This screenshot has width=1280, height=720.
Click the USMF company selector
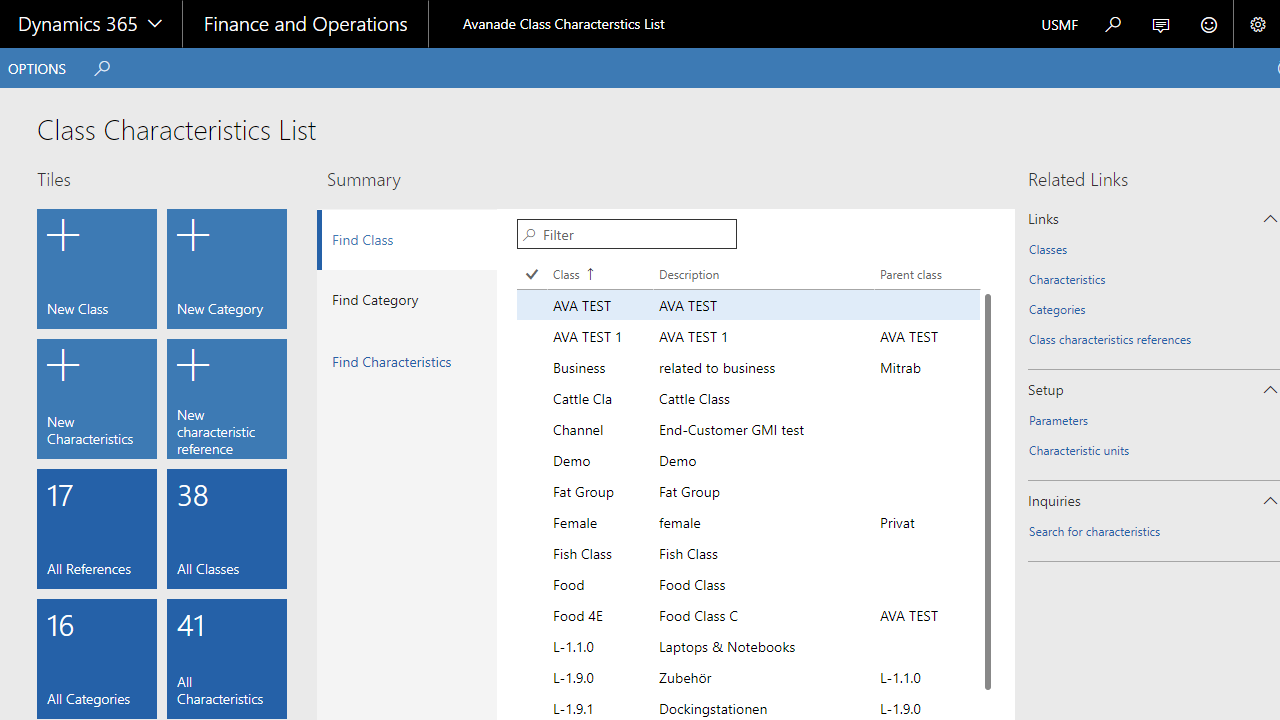(x=1060, y=25)
